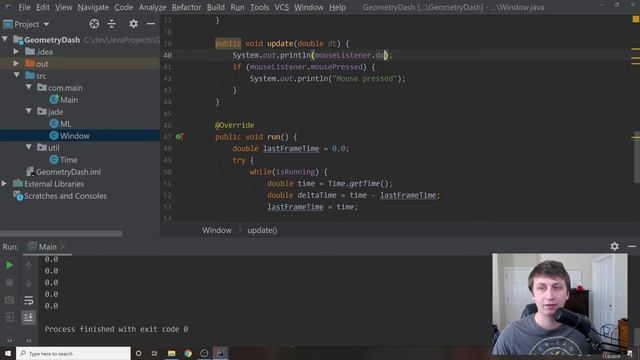Click the yellow inspection indicator at editor top
640x360 pixels.
pyautogui.click(x=636, y=19)
